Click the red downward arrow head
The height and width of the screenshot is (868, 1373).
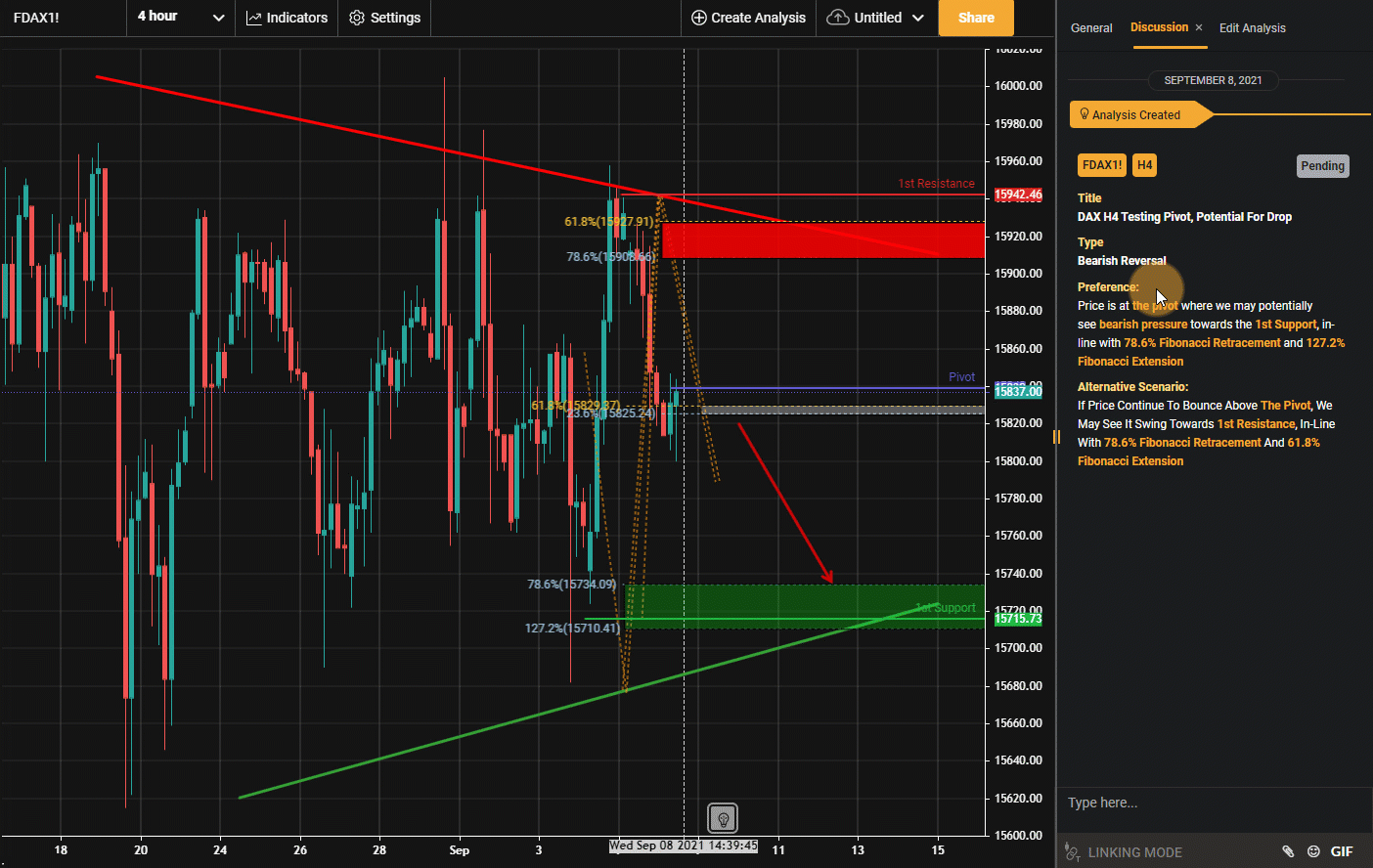[827, 576]
